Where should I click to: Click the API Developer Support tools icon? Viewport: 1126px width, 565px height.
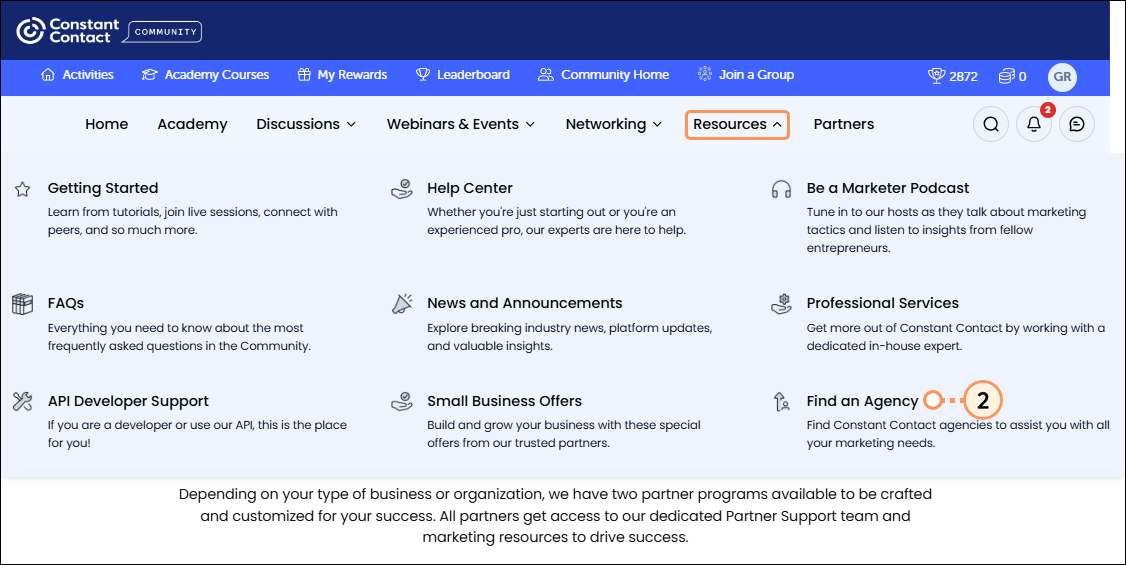(22, 401)
